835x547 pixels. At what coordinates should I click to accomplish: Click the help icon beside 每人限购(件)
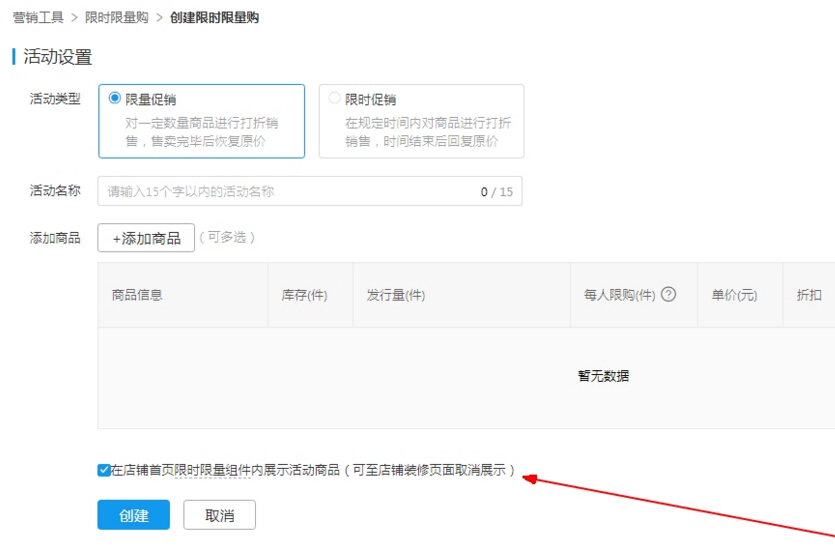pyautogui.click(x=669, y=295)
